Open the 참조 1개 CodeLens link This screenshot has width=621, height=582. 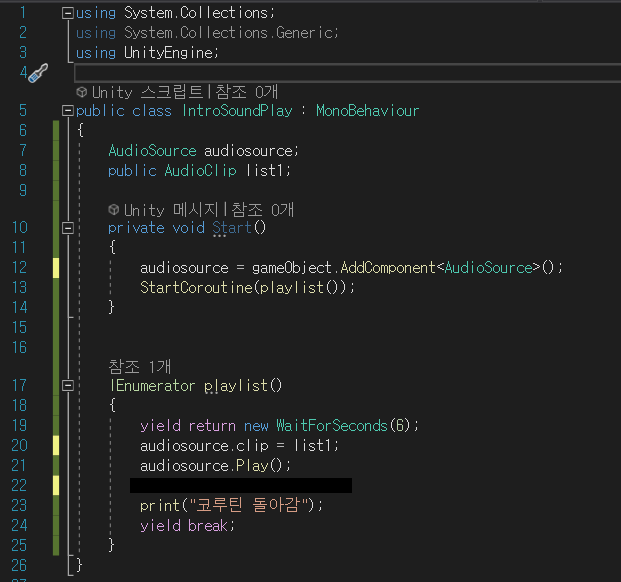pos(139,367)
